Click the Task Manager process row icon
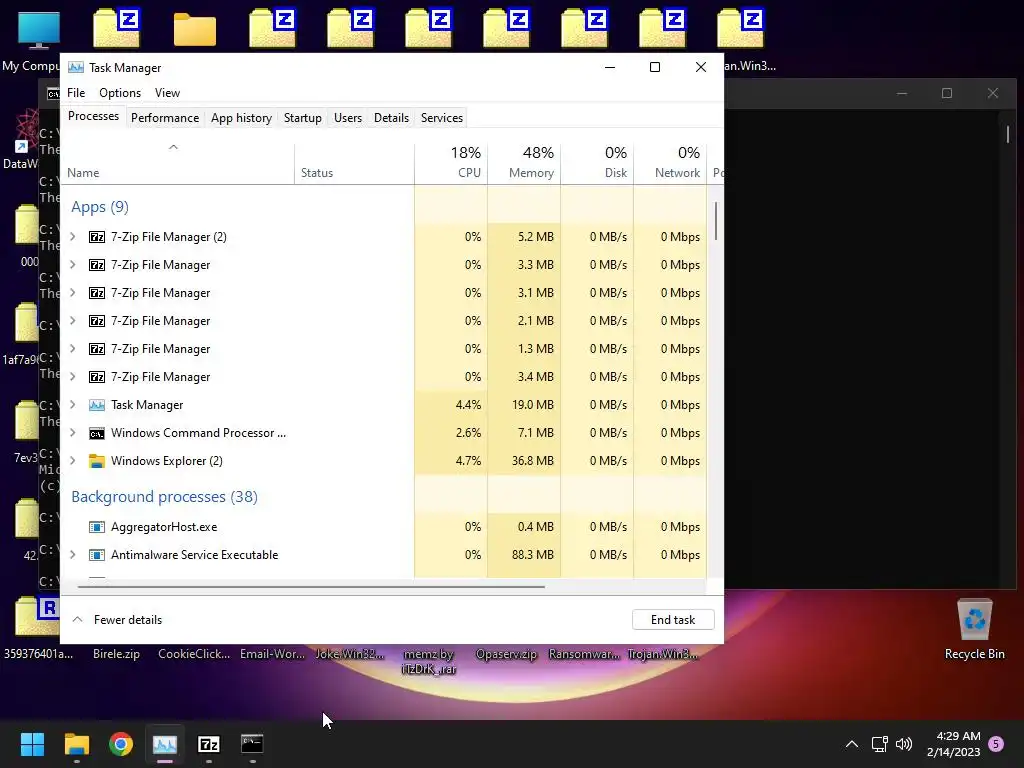The image size is (1024, 768). pyautogui.click(x=97, y=405)
